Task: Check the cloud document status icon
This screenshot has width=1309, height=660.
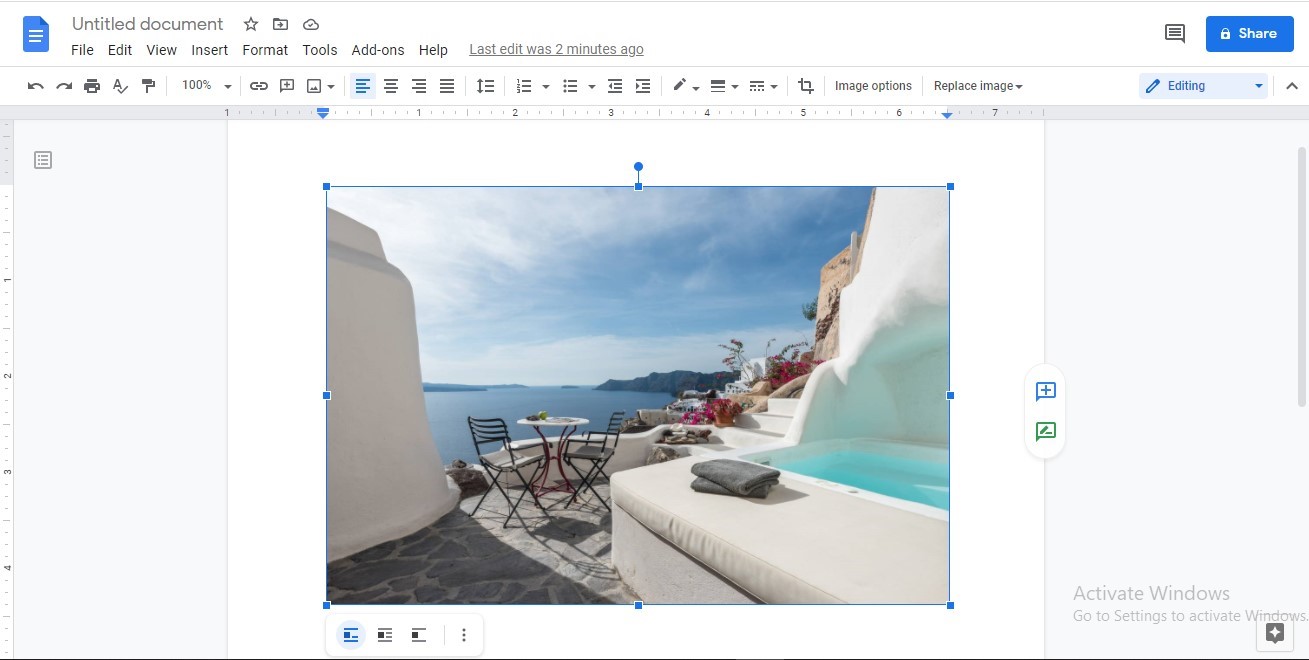Action: (x=311, y=24)
